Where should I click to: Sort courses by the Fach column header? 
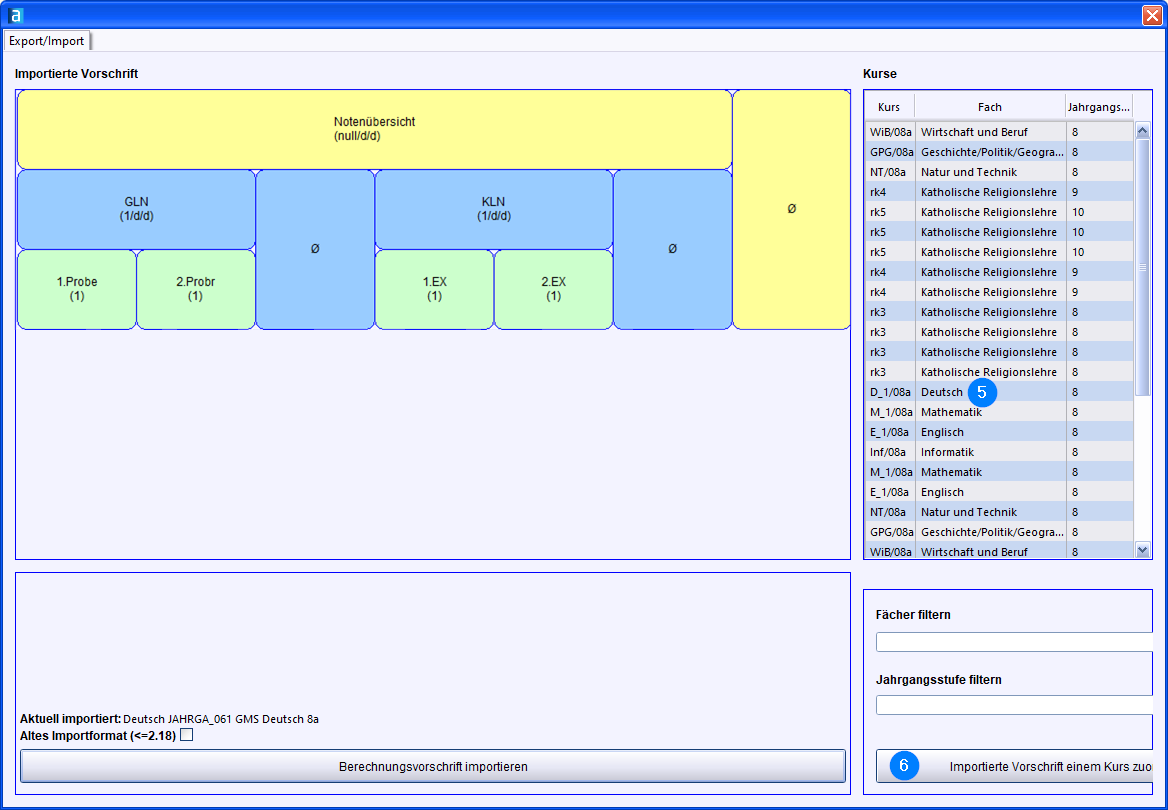coord(990,107)
